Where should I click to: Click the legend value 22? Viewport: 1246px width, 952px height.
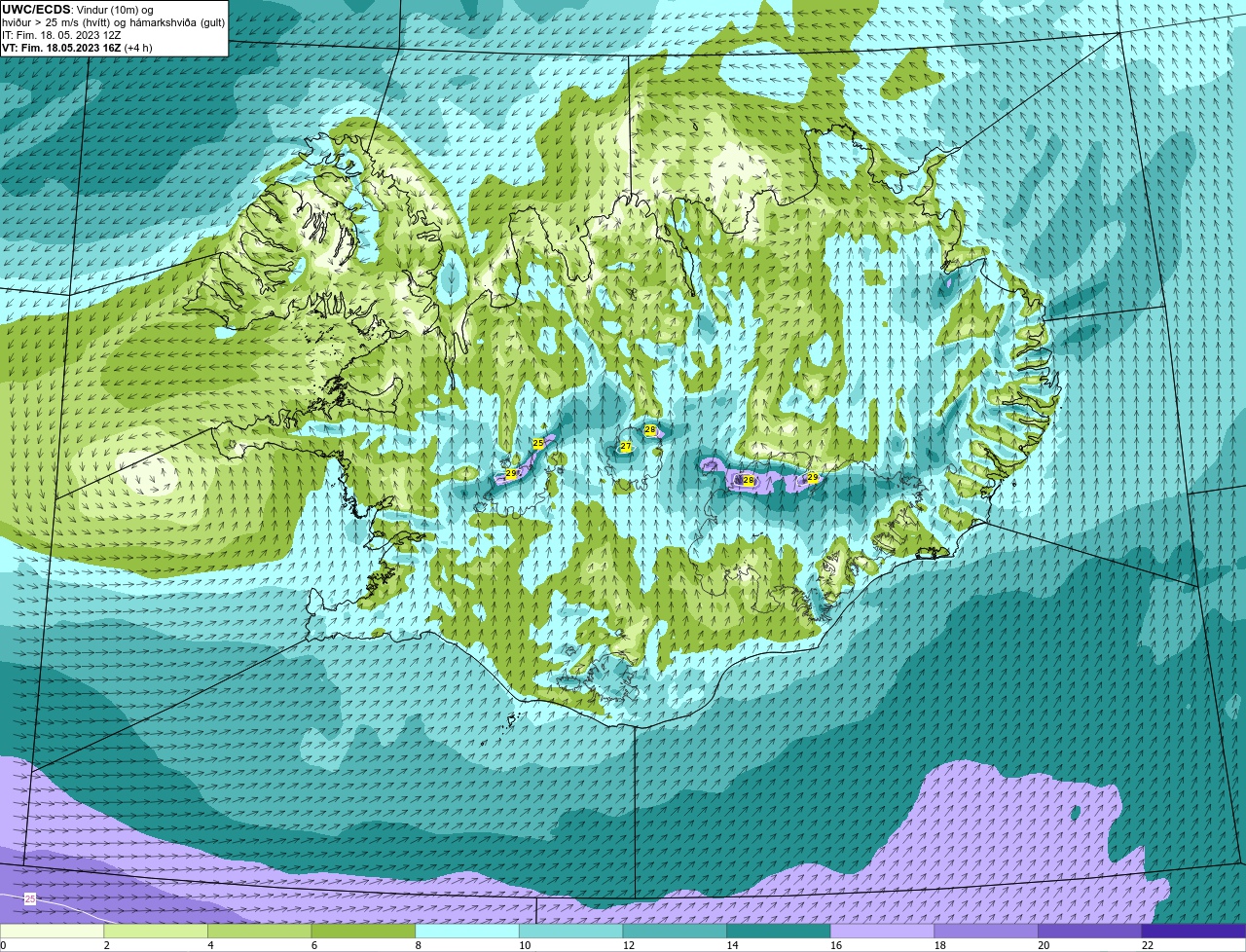1148,945
